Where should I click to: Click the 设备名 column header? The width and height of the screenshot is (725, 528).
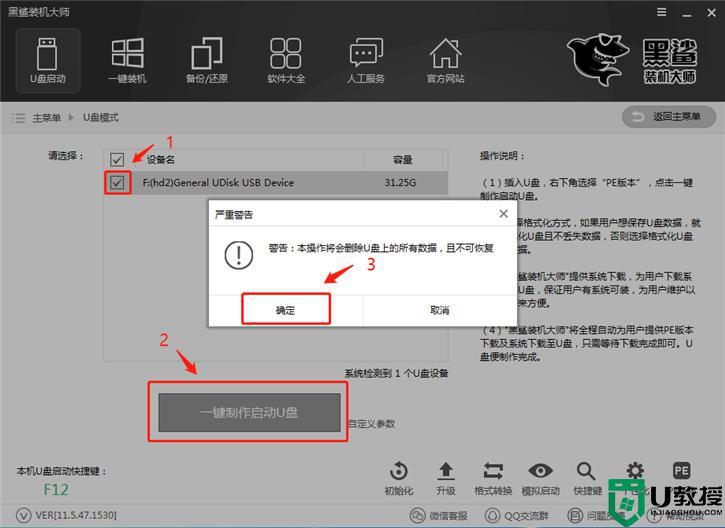click(x=160, y=160)
